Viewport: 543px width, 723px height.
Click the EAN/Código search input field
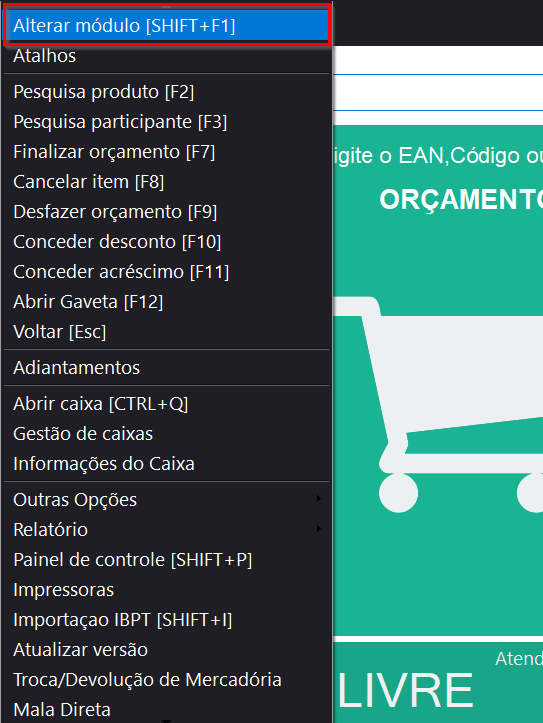point(438,93)
